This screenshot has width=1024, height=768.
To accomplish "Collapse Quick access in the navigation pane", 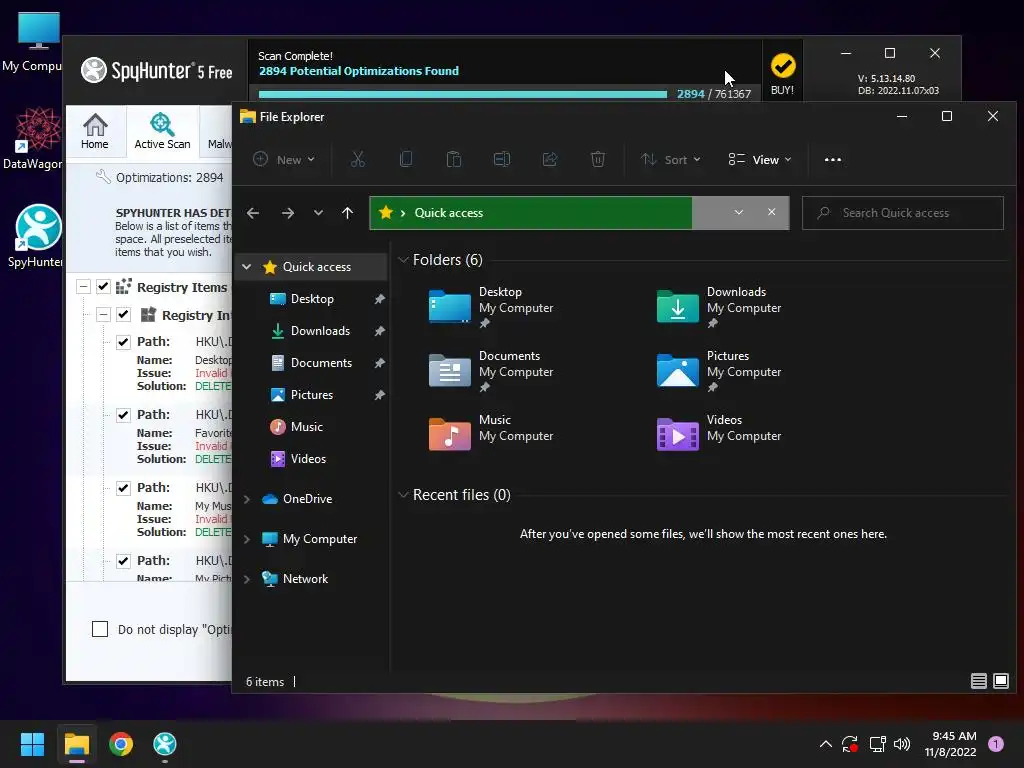I will [x=247, y=266].
